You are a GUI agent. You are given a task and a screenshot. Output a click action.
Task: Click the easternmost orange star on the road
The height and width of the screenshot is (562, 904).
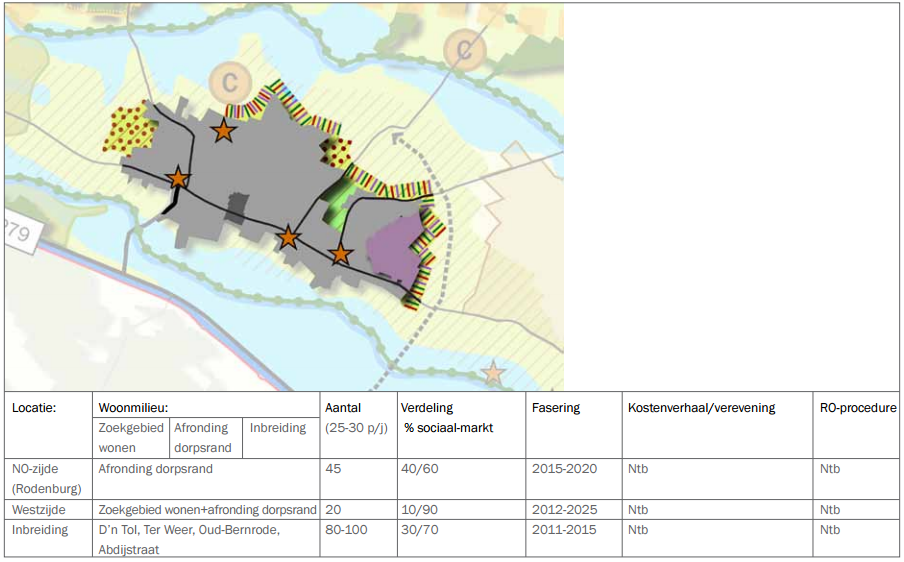pyautogui.click(x=340, y=254)
